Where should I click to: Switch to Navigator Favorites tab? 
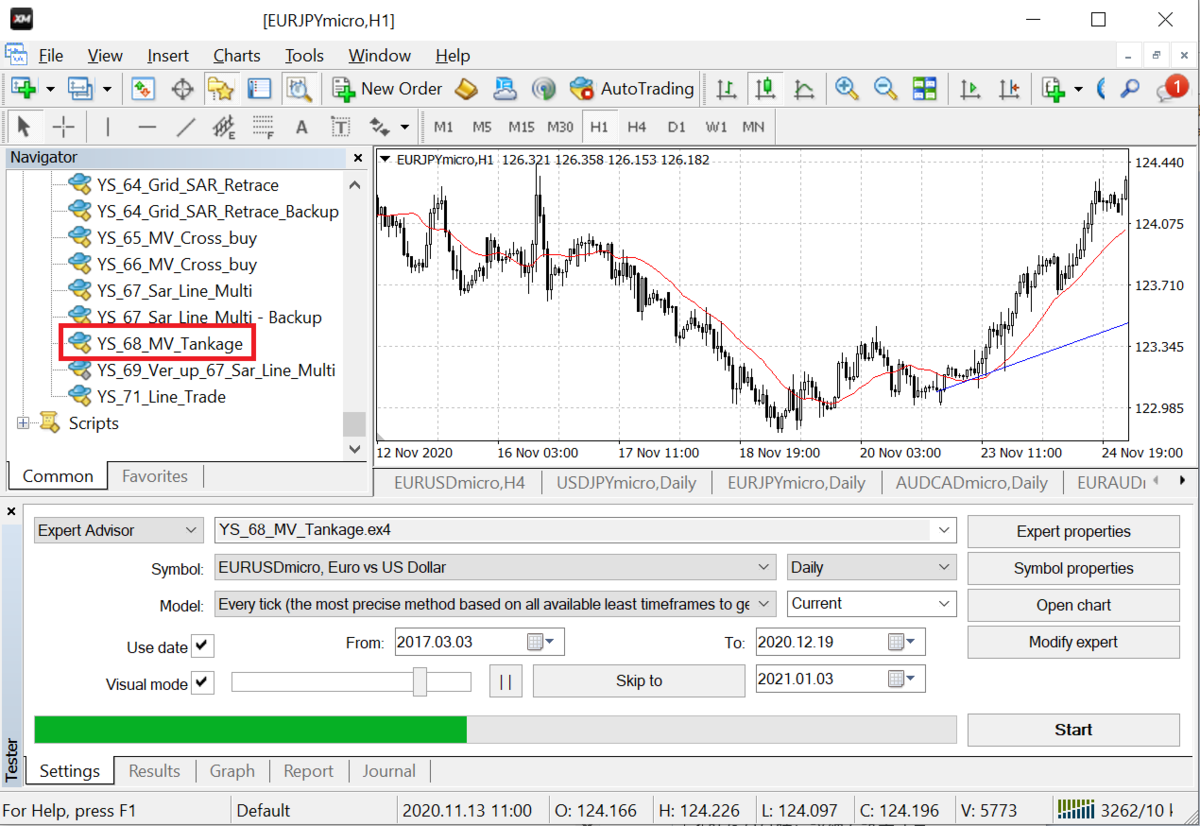click(x=155, y=476)
